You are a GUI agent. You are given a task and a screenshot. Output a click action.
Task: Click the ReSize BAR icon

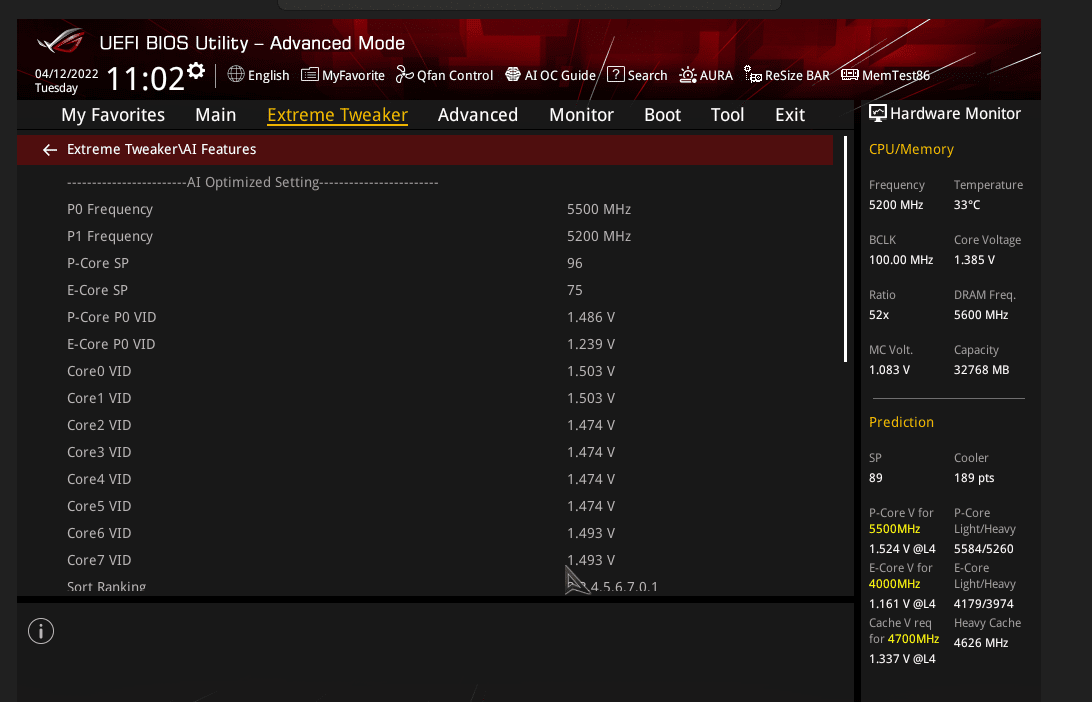(753, 75)
